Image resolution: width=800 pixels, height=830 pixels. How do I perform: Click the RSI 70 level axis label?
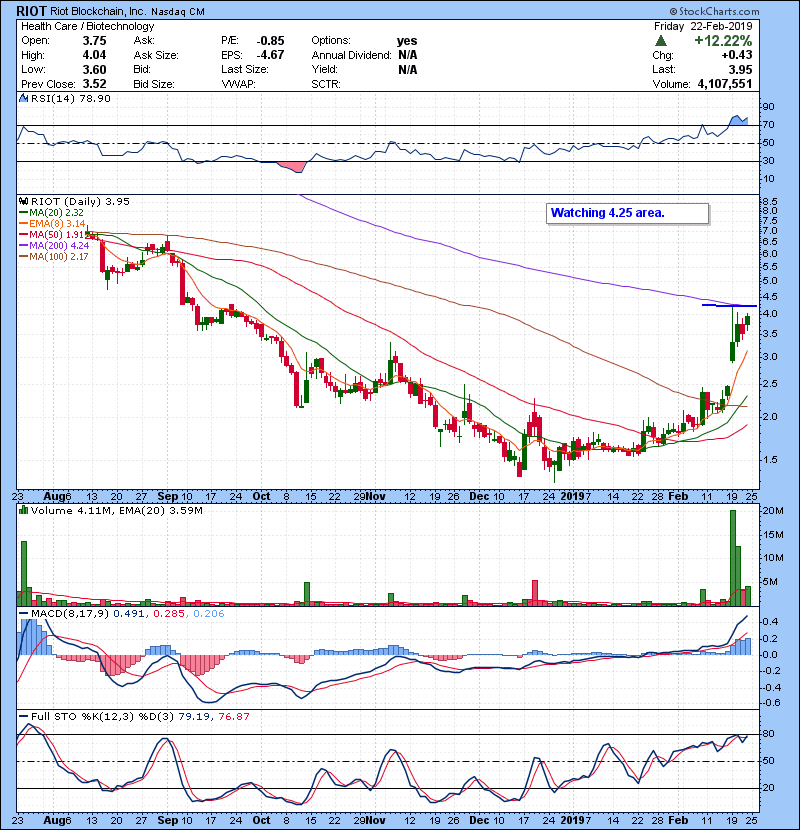[768, 125]
